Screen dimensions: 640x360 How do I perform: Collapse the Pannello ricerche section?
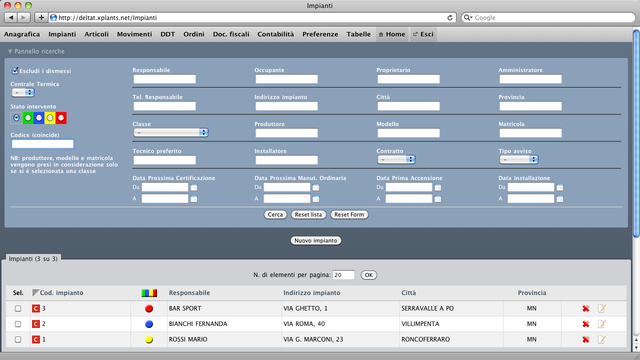[36, 51]
